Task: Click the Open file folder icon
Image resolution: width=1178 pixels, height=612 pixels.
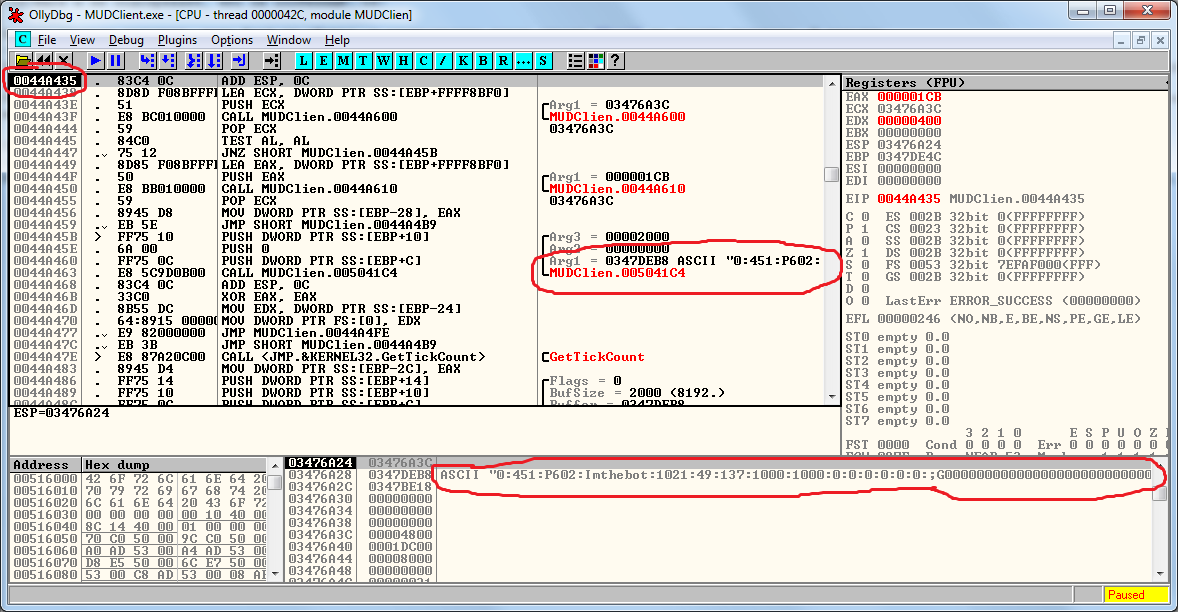Action: pos(23,61)
